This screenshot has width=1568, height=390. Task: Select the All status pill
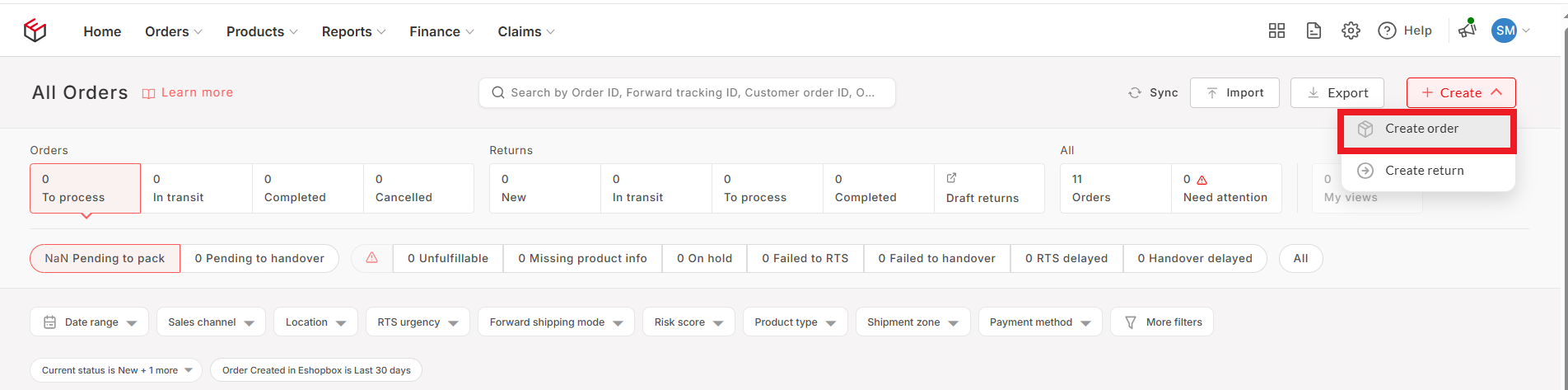(x=1300, y=258)
